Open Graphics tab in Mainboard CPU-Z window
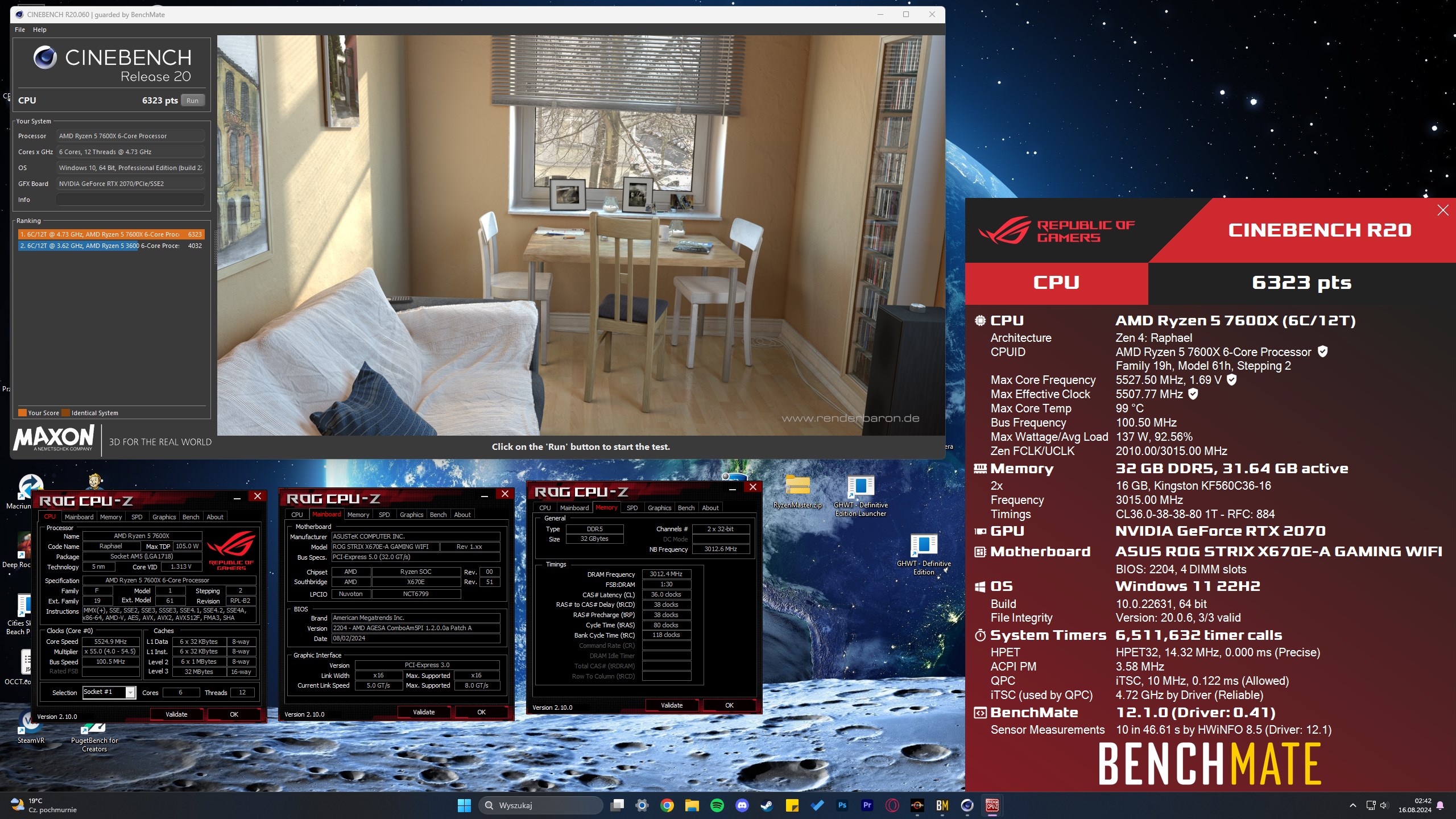1456x819 pixels. click(411, 515)
